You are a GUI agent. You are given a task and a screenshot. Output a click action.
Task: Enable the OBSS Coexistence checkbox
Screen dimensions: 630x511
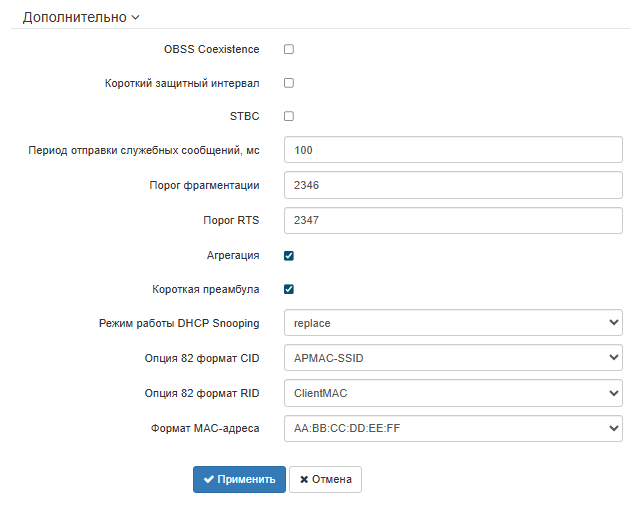click(289, 49)
